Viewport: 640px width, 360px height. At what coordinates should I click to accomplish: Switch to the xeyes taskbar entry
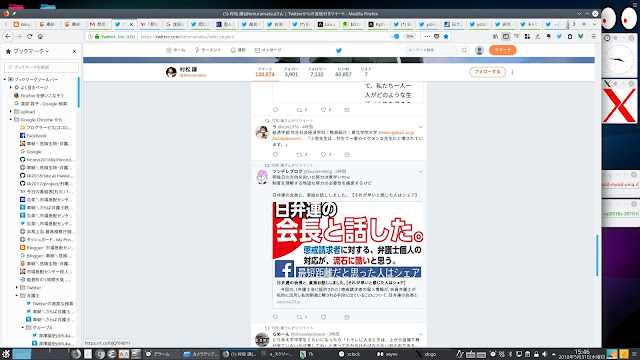pyautogui.click(x=387, y=354)
